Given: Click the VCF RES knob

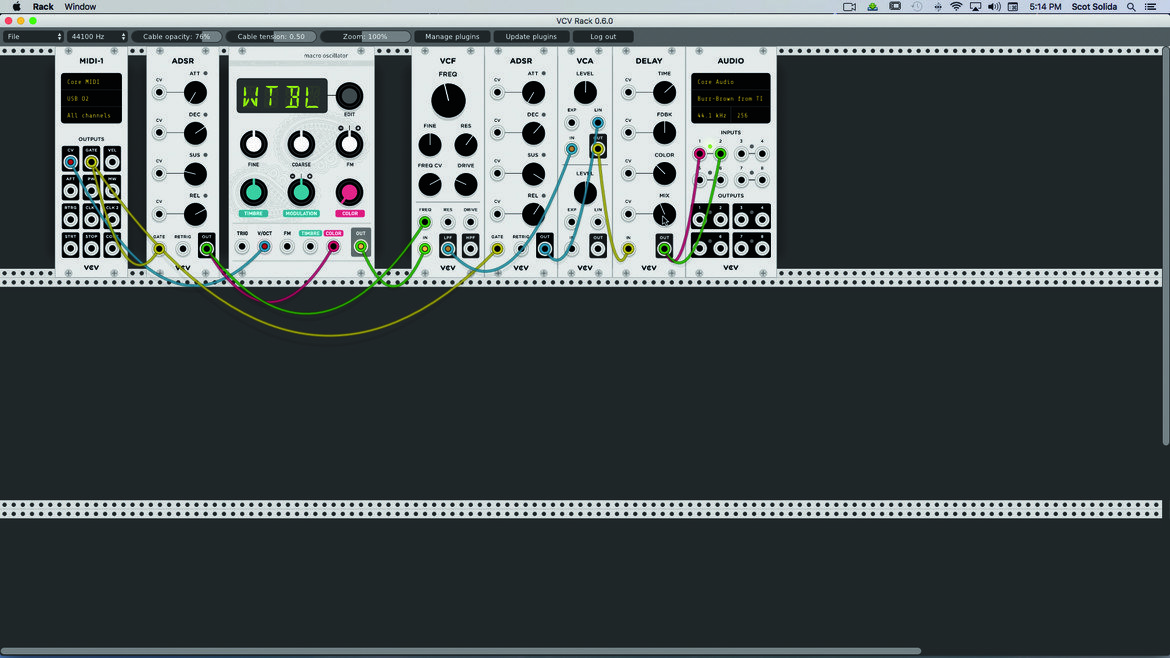Looking at the screenshot, I should point(466,144).
